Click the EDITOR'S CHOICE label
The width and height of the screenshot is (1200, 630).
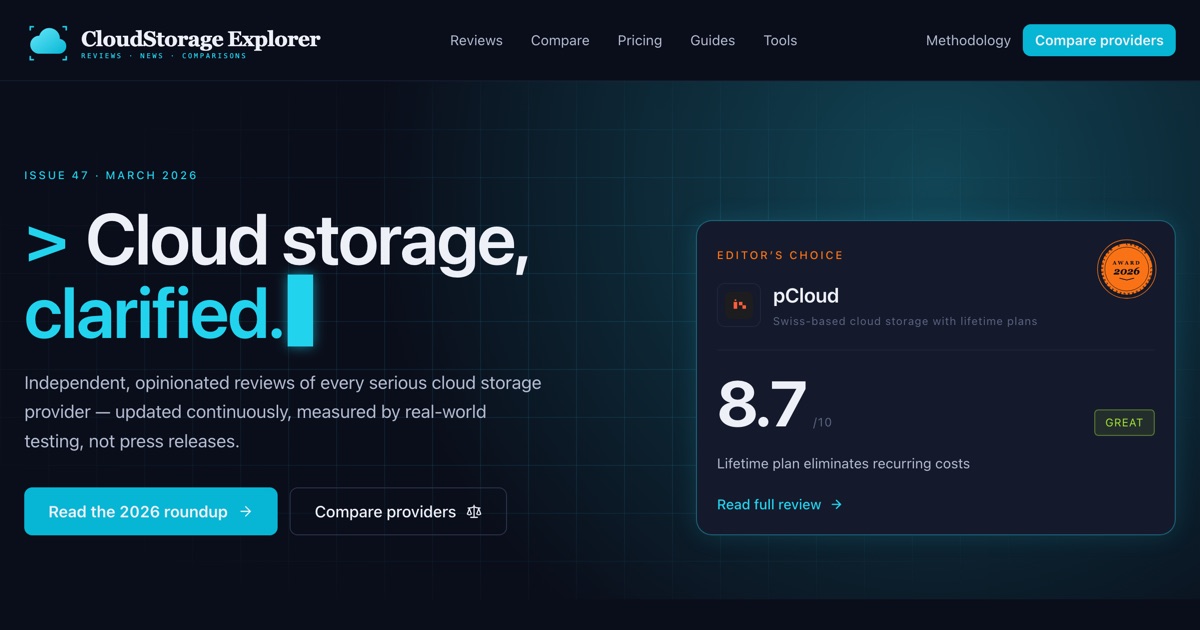click(780, 255)
